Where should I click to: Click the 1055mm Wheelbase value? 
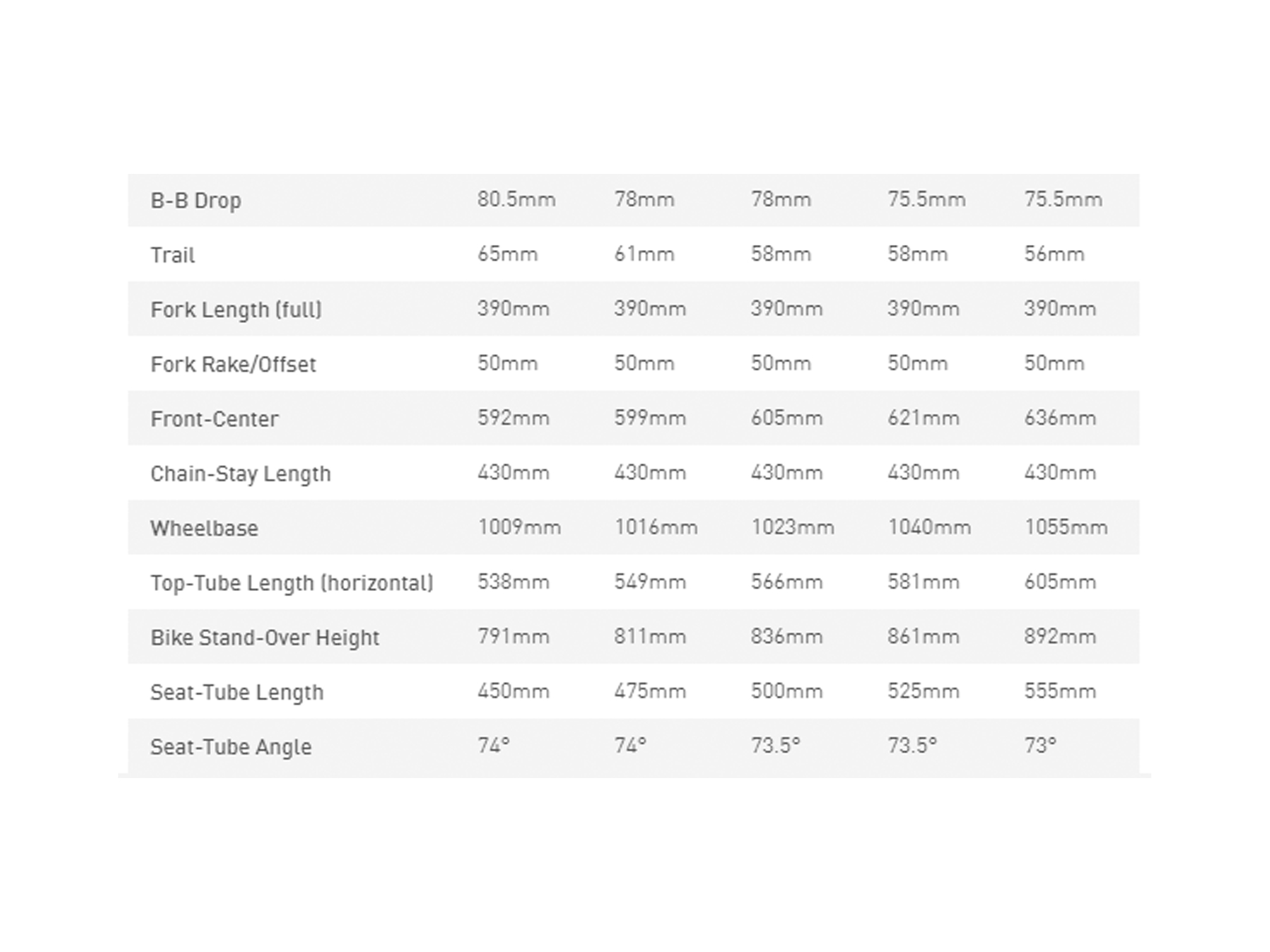pyautogui.click(x=1066, y=527)
